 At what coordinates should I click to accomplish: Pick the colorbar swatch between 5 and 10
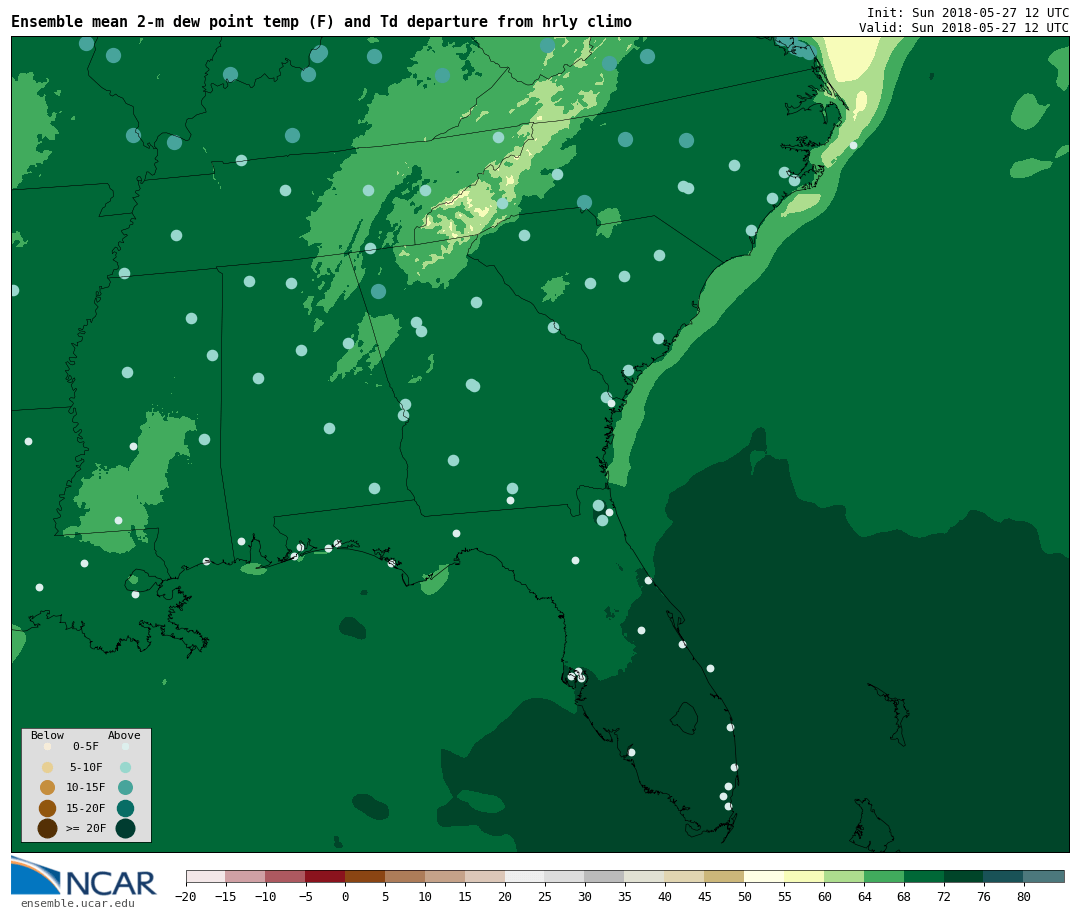pyautogui.click(x=405, y=876)
